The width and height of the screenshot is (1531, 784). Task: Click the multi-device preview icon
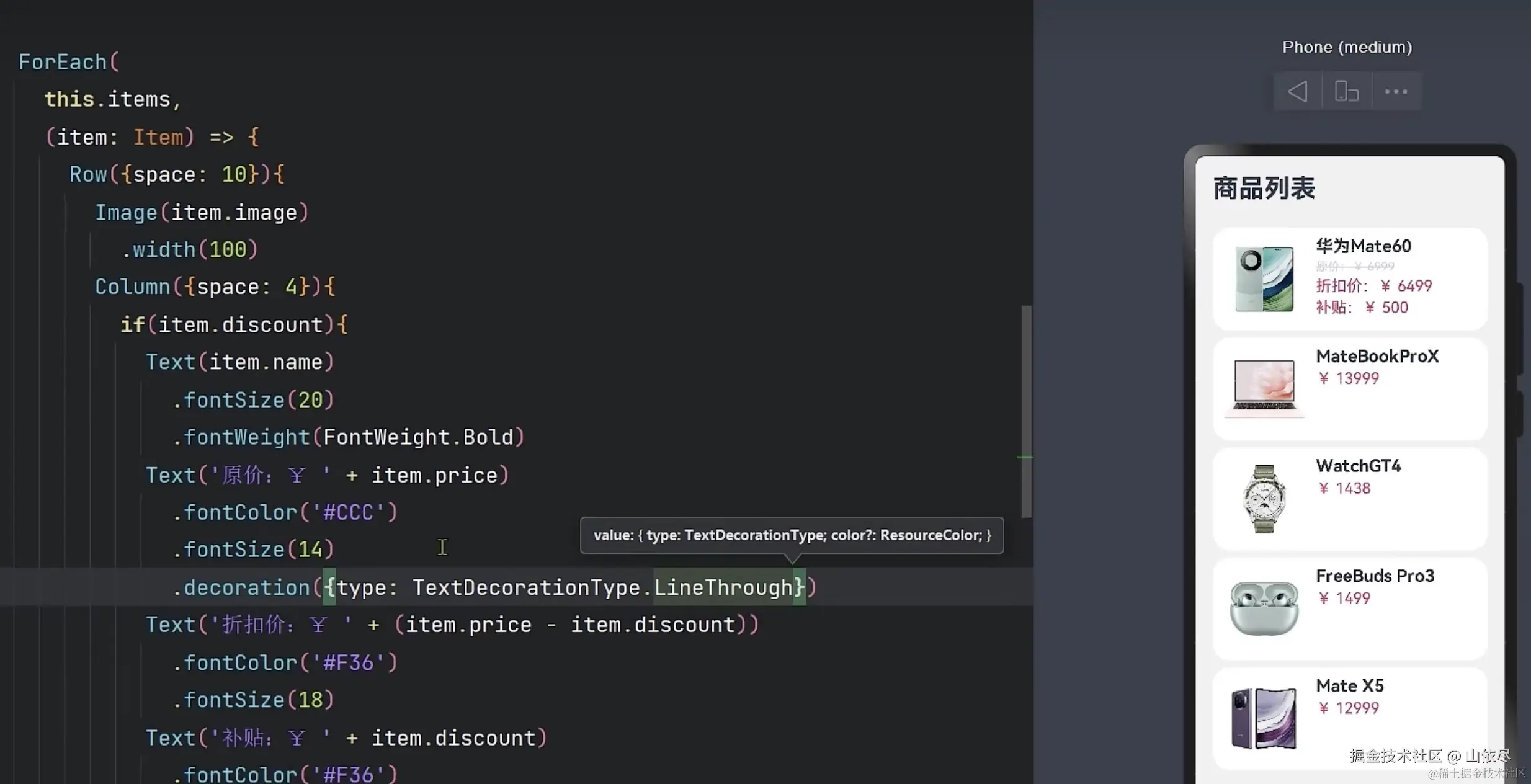pos(1347,92)
